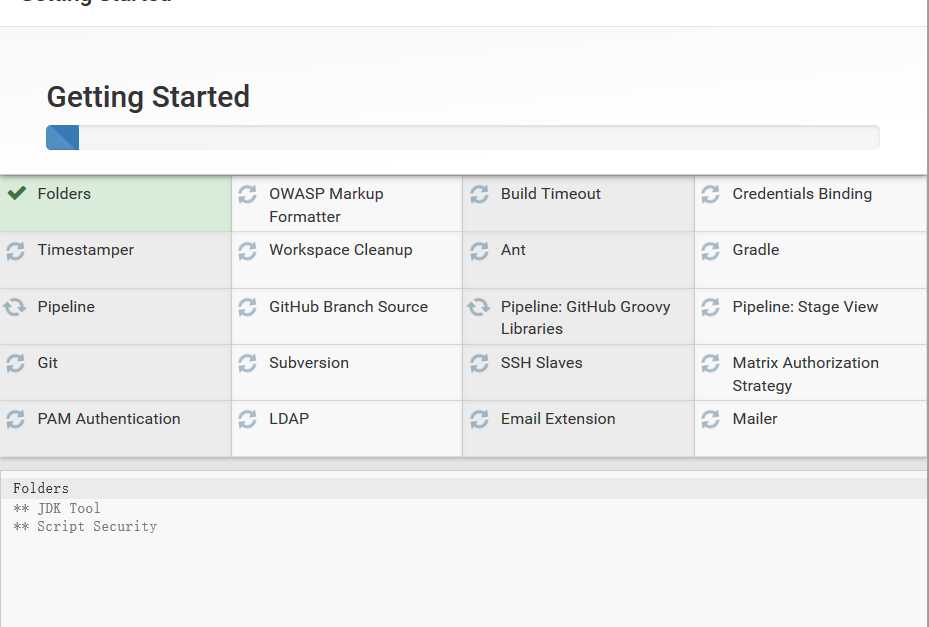
Task: Select the Ant plugin name
Action: (513, 250)
